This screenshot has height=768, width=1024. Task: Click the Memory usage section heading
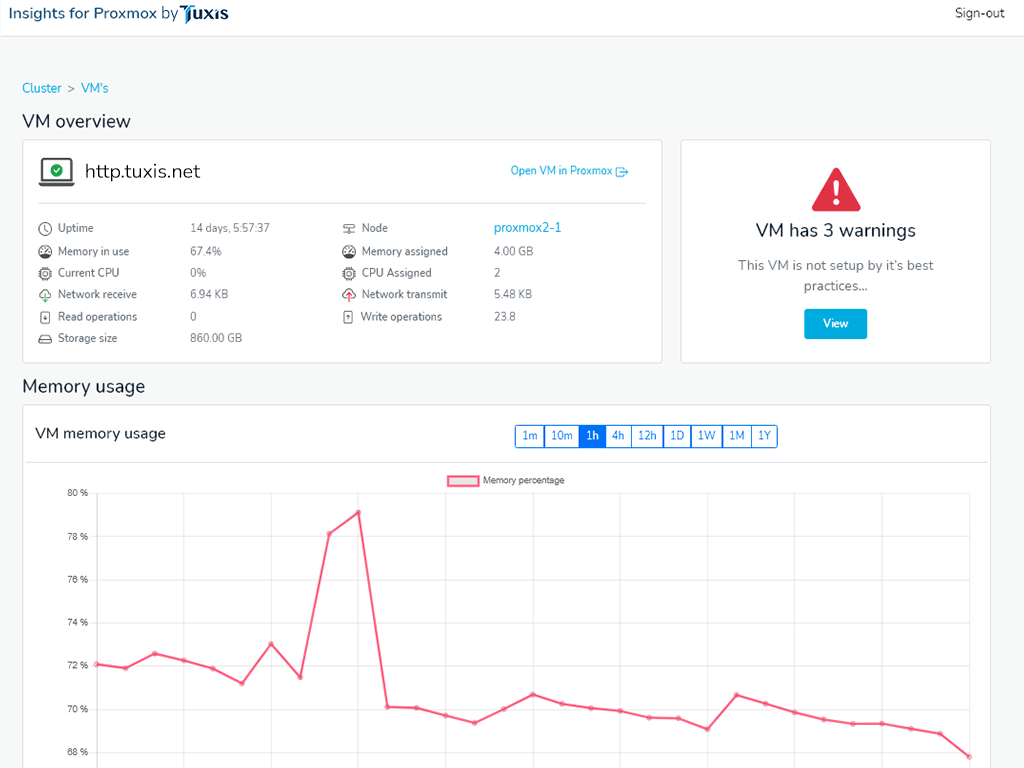click(x=84, y=387)
